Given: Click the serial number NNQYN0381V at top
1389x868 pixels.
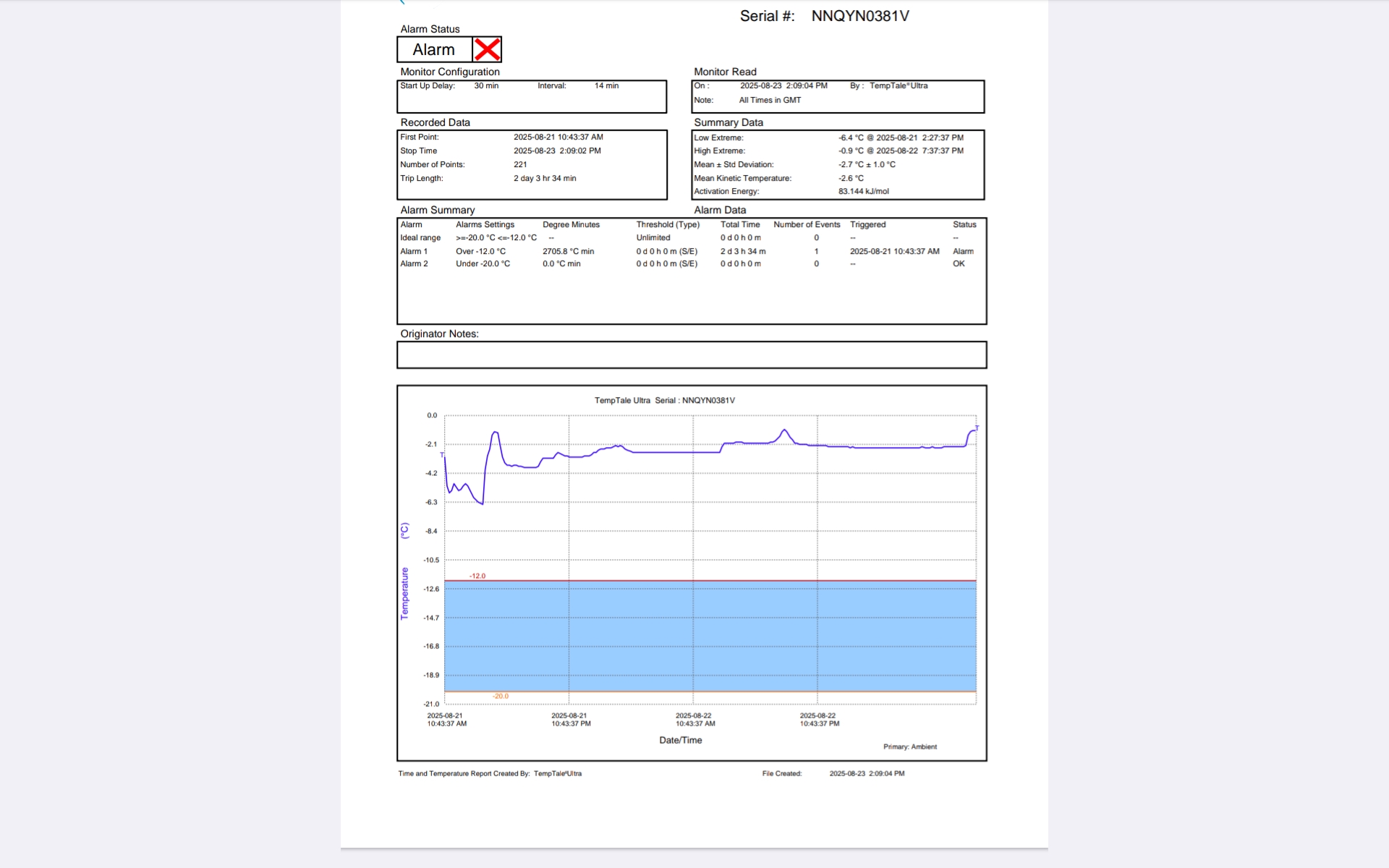Looking at the screenshot, I should [859, 16].
